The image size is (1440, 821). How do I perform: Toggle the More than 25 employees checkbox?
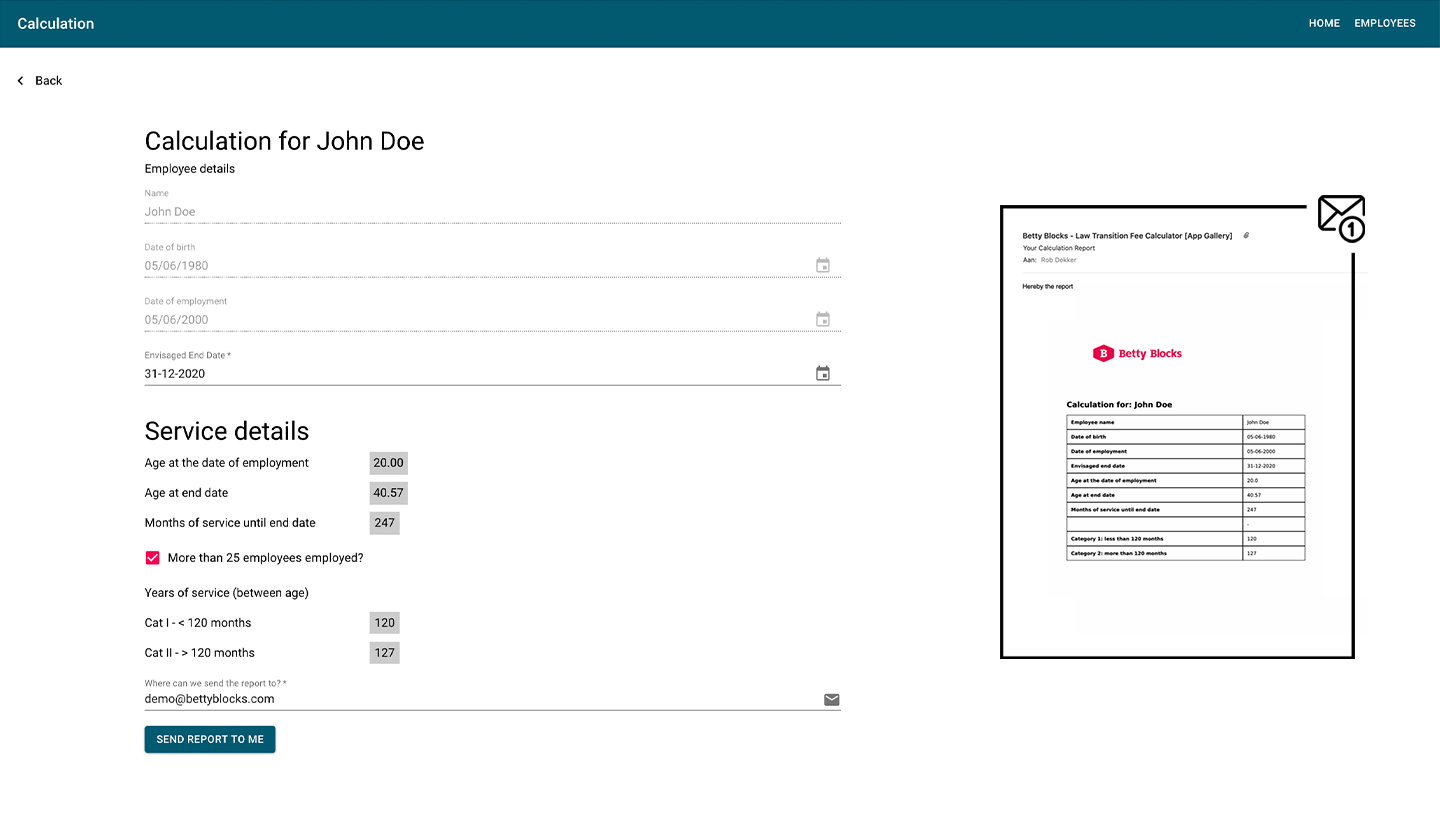pyautogui.click(x=153, y=558)
